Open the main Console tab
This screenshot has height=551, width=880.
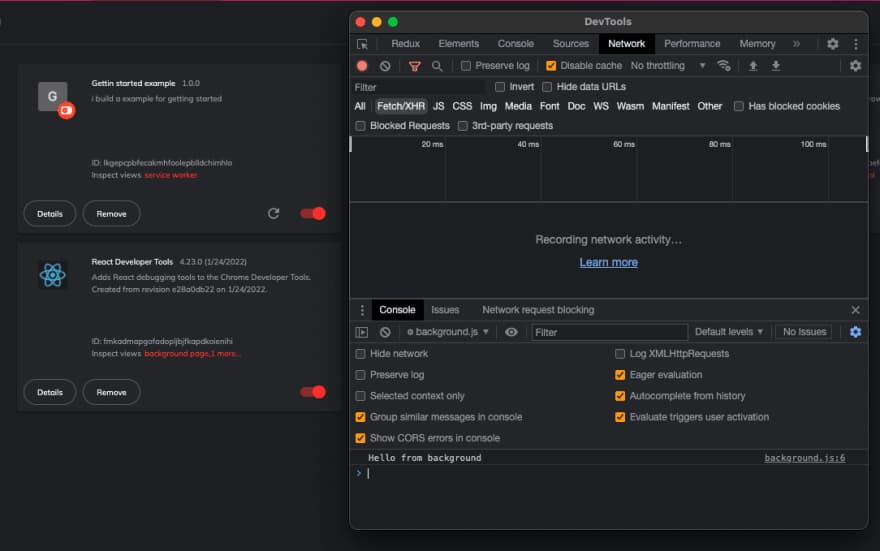coord(515,44)
